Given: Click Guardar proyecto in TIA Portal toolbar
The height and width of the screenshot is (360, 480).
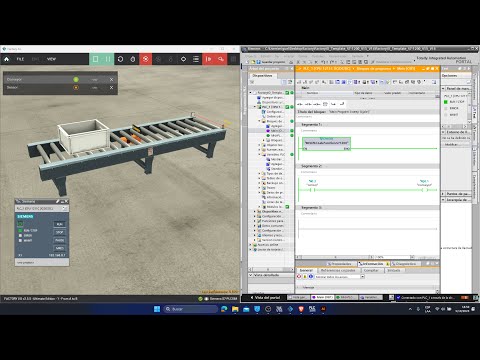Looking at the screenshot, I should pyautogui.click(x=271, y=62).
